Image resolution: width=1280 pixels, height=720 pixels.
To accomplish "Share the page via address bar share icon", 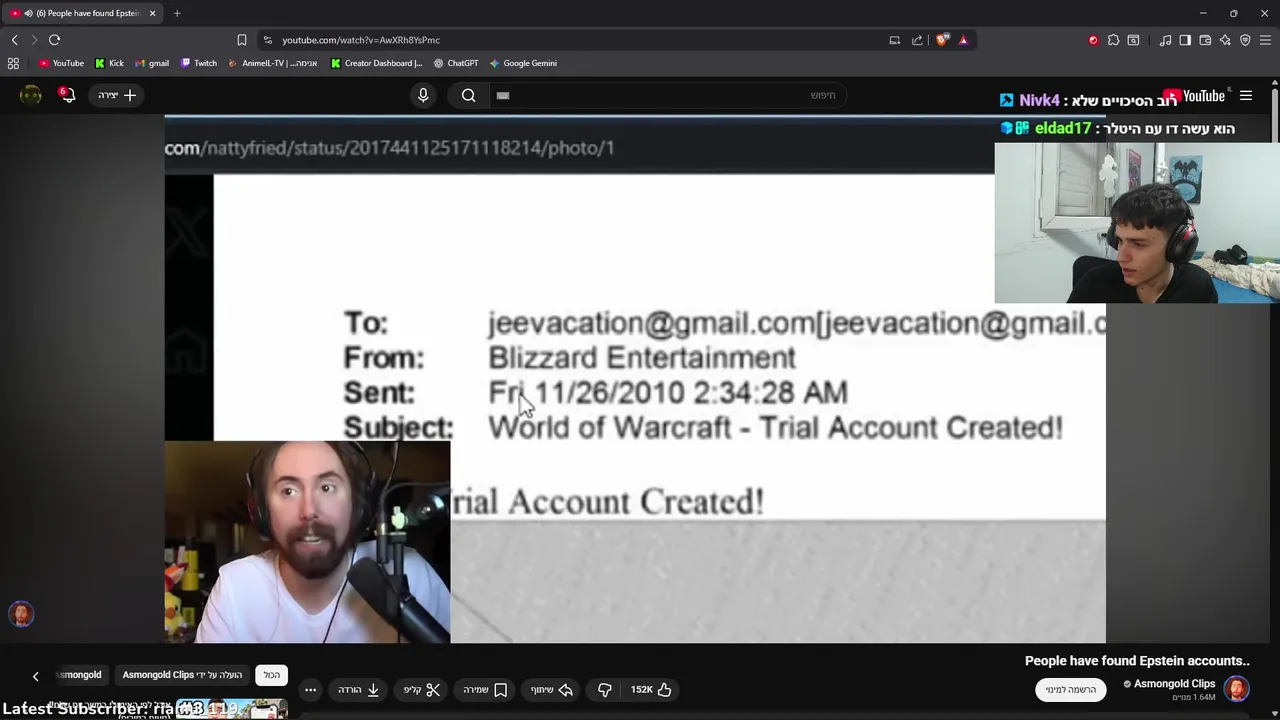I will tap(917, 40).
